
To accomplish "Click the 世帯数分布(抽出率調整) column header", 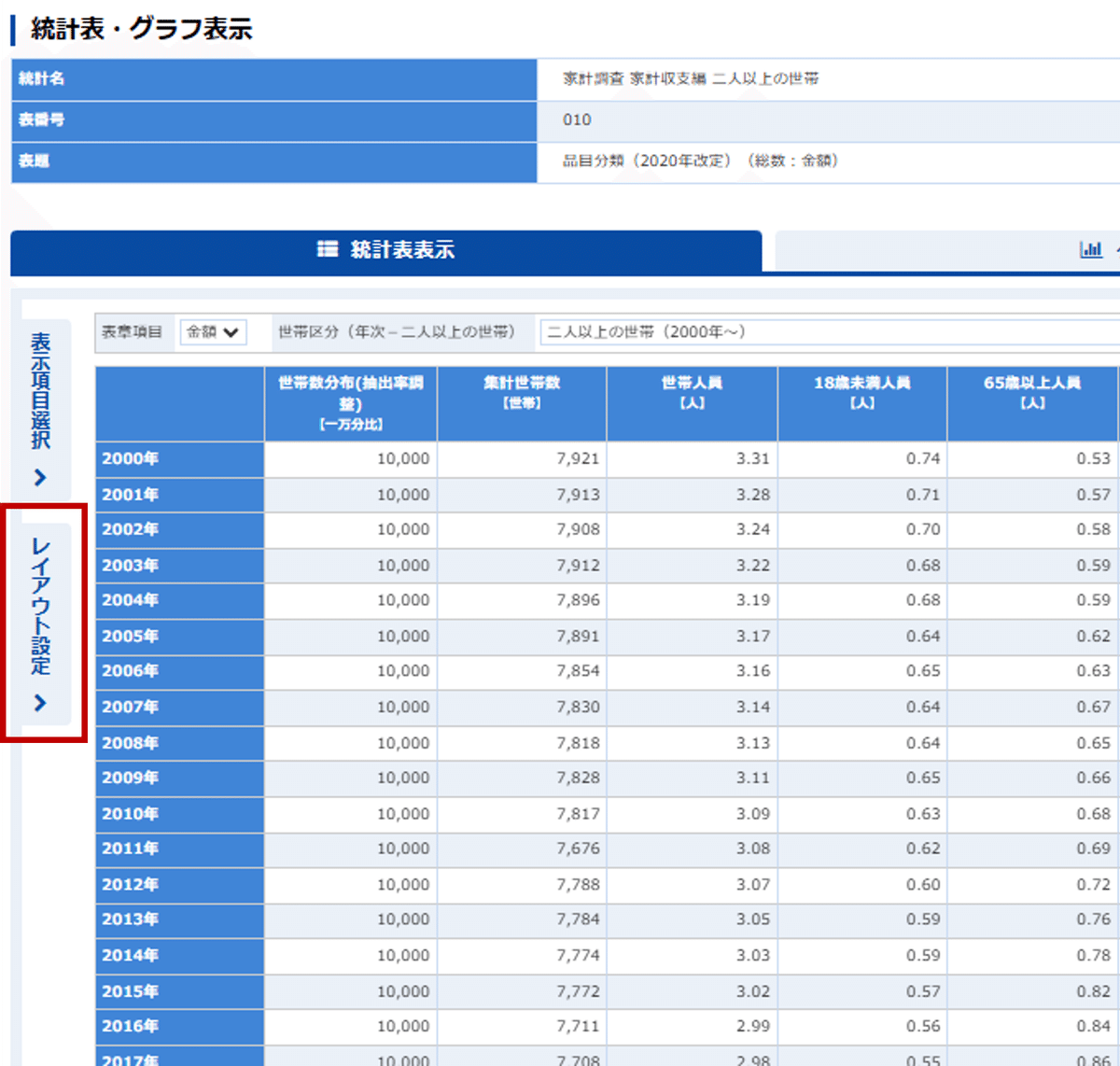I will pos(351,403).
